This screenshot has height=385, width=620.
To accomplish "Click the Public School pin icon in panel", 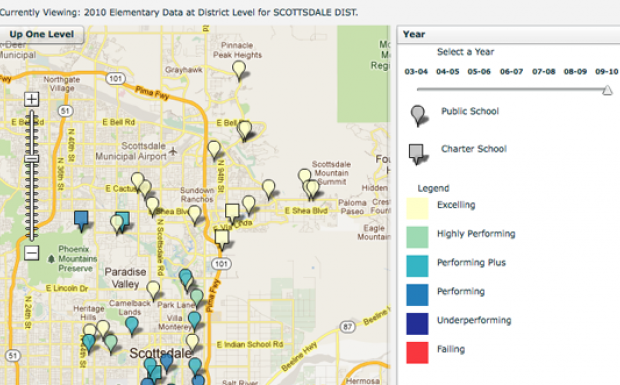I will [x=418, y=115].
